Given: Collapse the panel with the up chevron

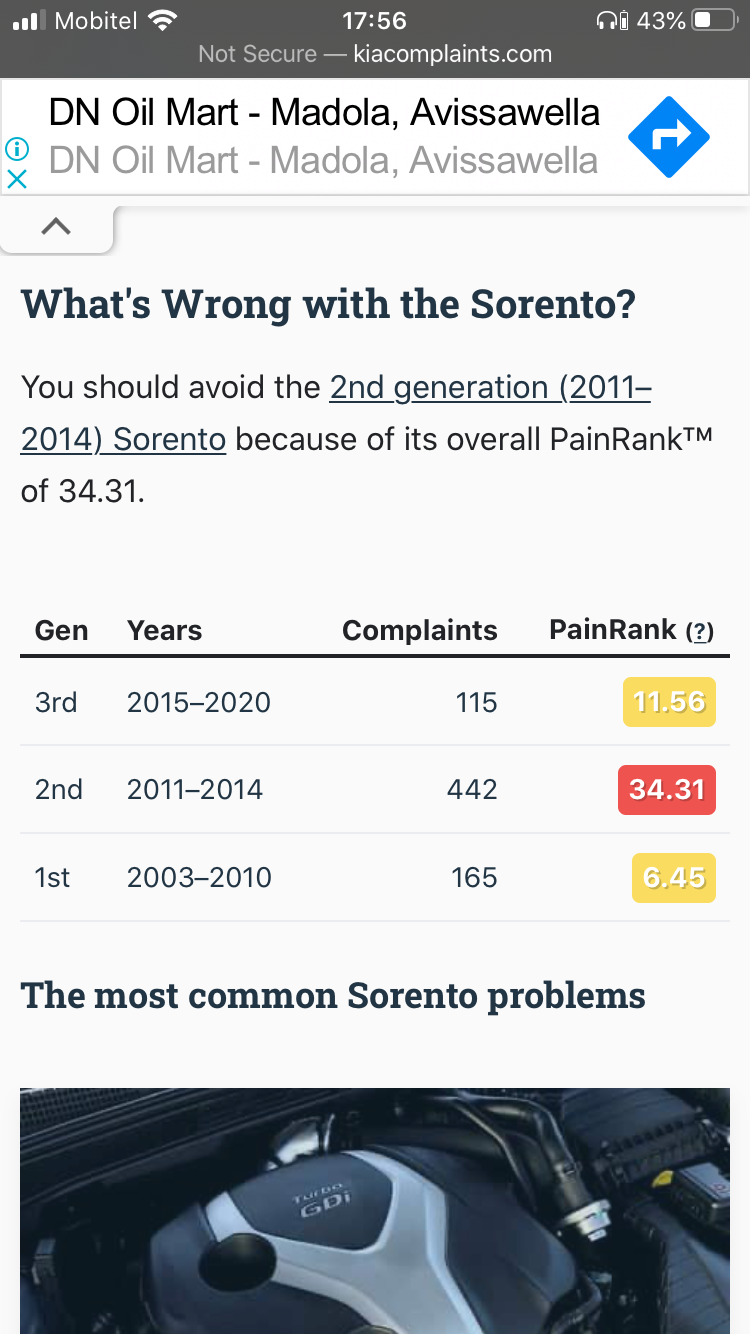Looking at the screenshot, I should click(57, 227).
